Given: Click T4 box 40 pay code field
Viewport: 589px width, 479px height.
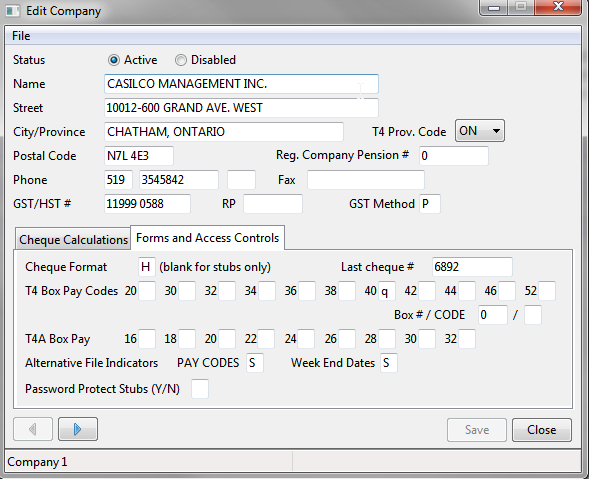Looking at the screenshot, I should [x=387, y=291].
